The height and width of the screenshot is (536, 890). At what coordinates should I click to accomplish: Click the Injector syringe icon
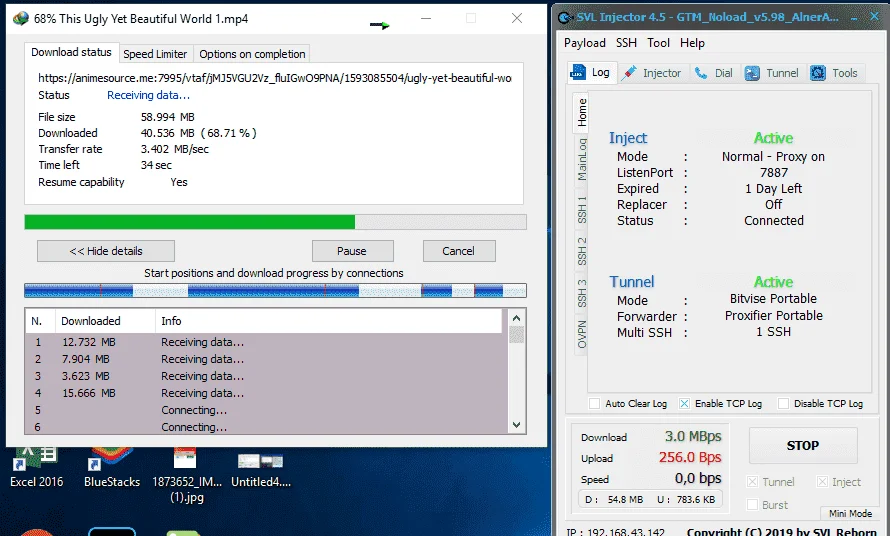click(x=629, y=73)
